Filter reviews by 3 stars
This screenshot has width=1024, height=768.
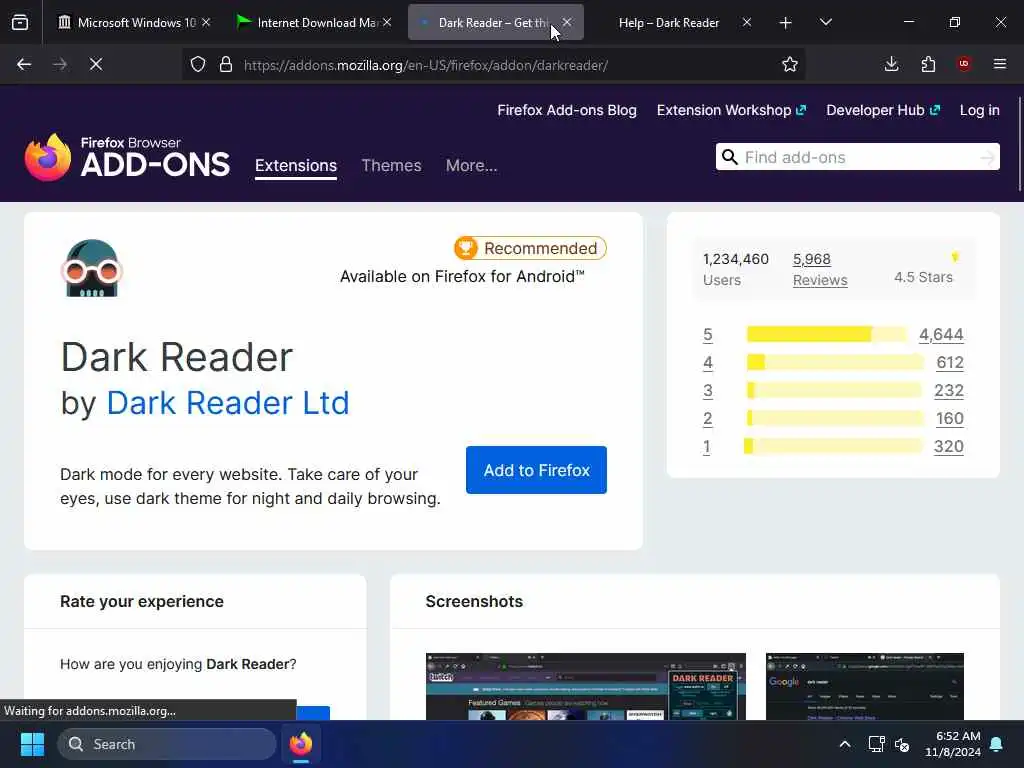(x=707, y=391)
